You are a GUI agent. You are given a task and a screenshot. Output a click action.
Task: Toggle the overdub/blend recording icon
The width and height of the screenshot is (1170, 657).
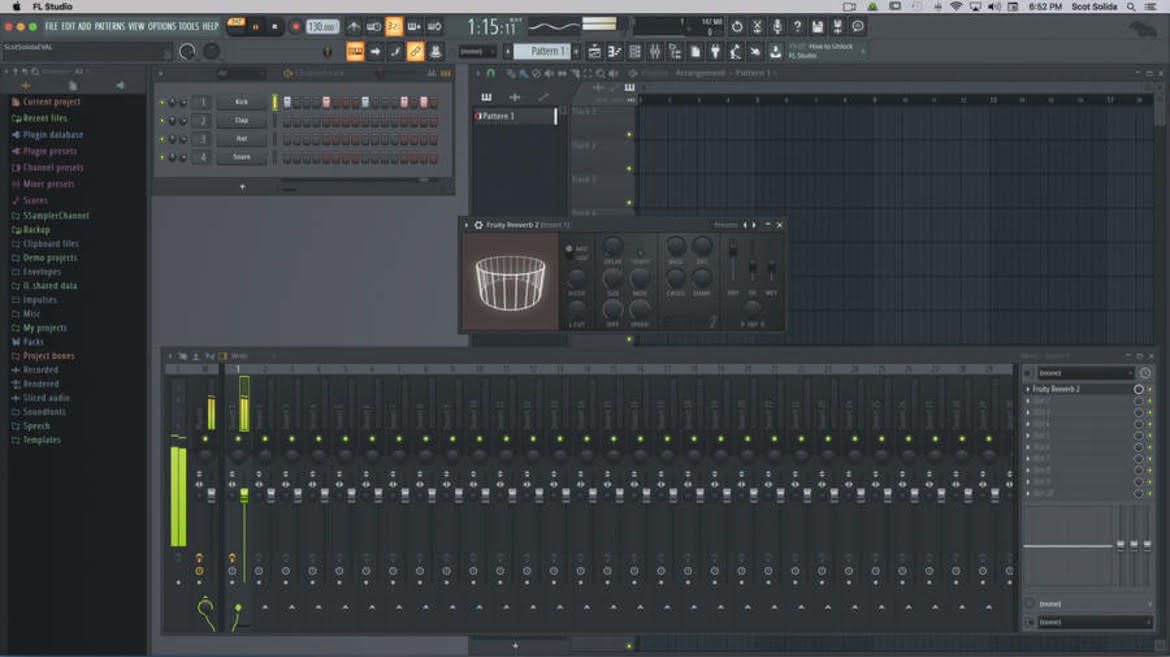[414, 27]
